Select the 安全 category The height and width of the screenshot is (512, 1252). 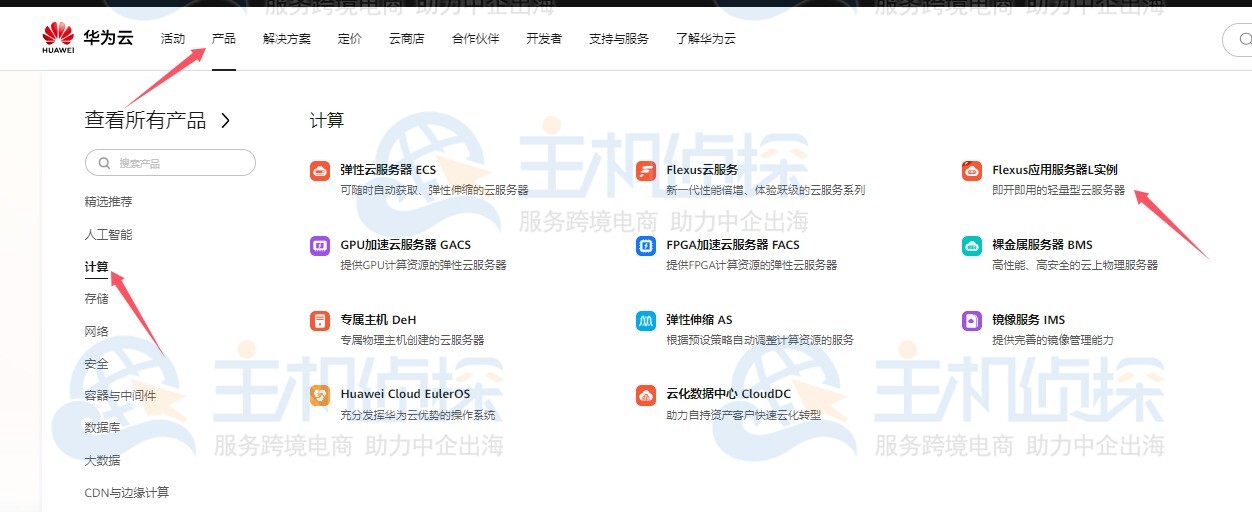(97, 364)
